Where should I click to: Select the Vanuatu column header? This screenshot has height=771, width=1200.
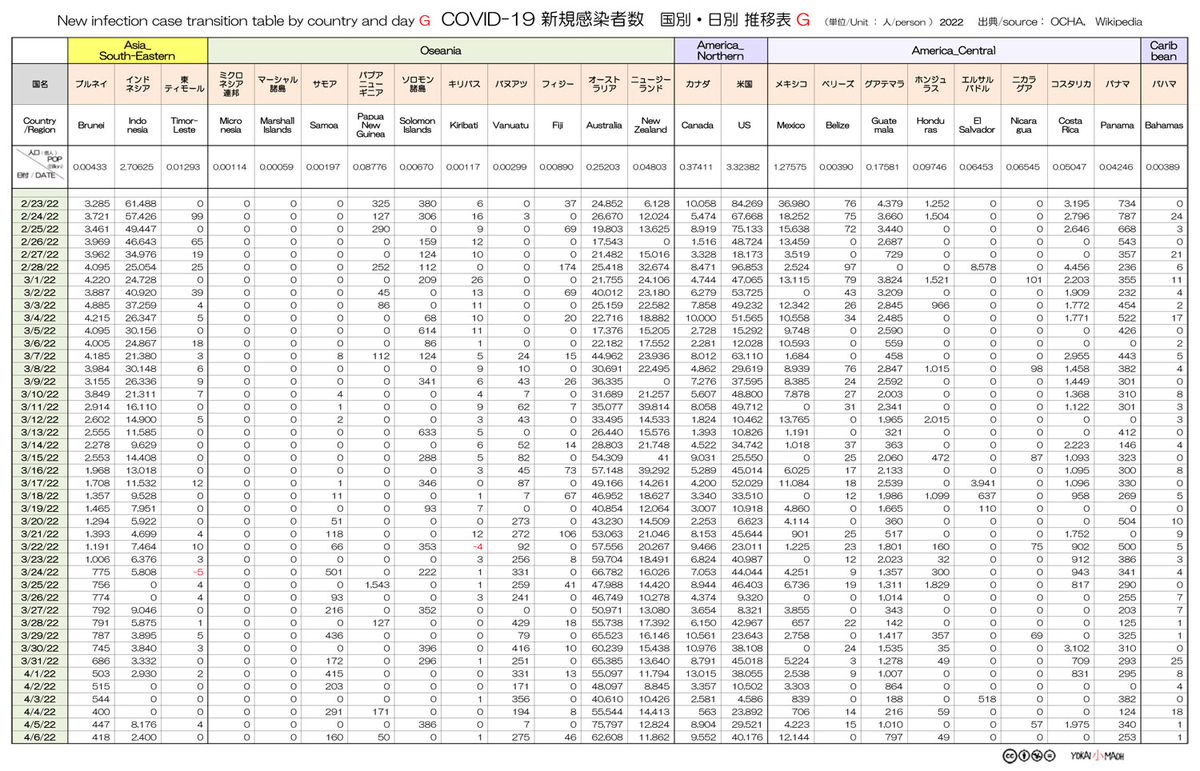point(511,126)
